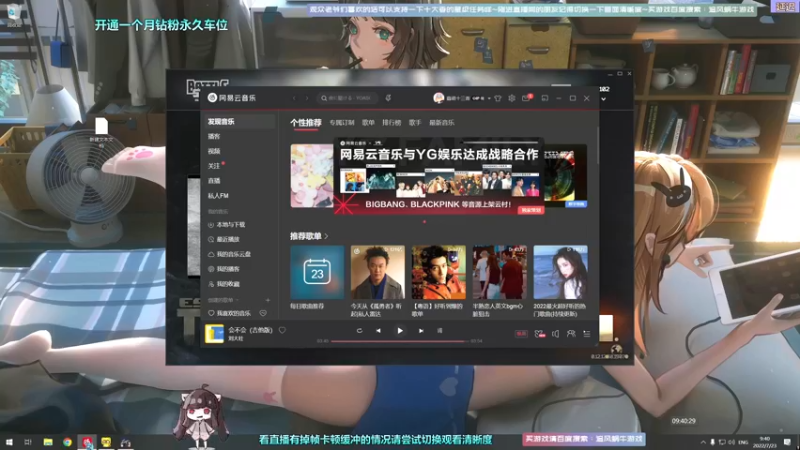Viewport: 800px width, 450px height.
Task: Open 歌手 tab
Action: pyautogui.click(x=415, y=122)
